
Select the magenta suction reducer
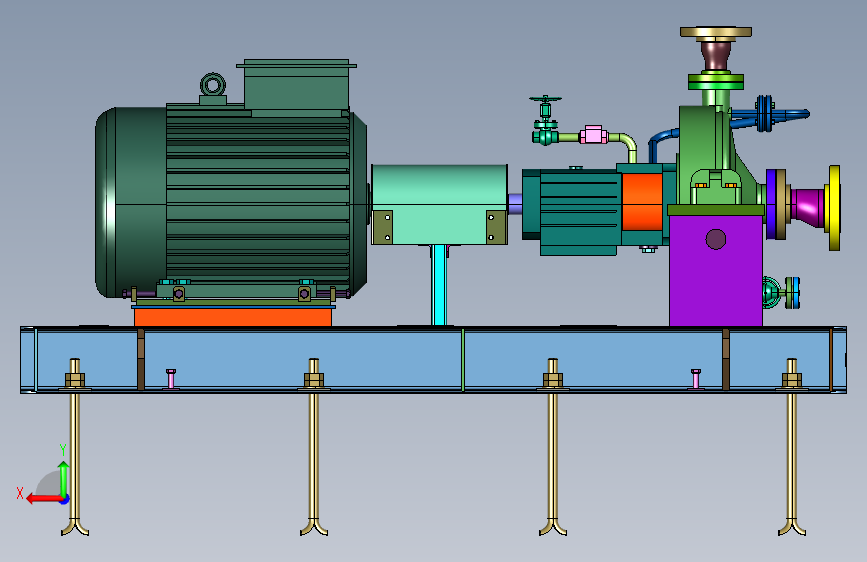pos(808,207)
